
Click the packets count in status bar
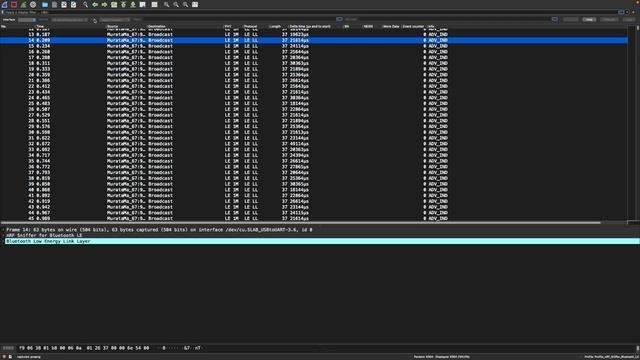click(442, 357)
